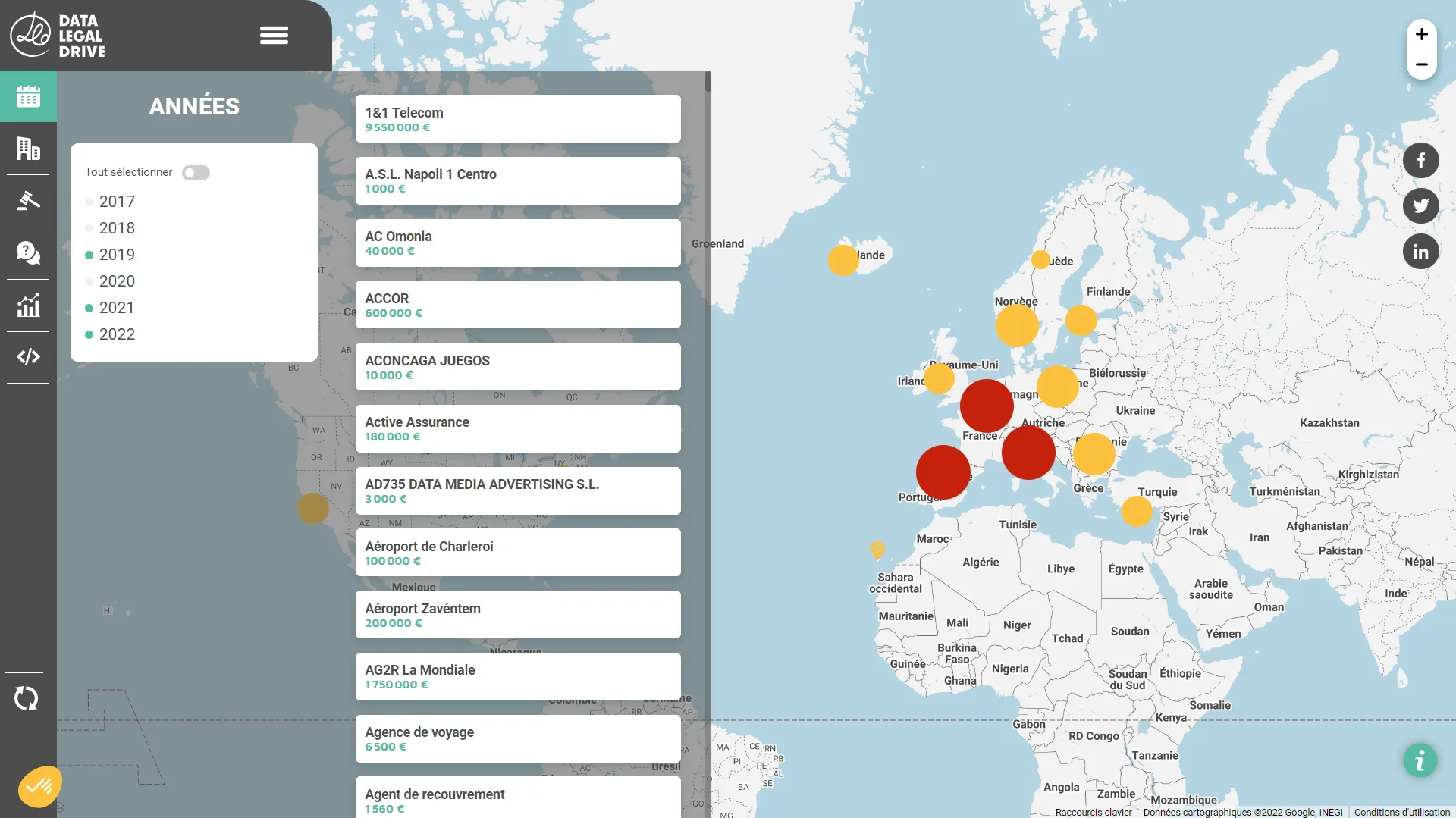
Task: Open the Aéroport de Charleroi card
Action: 518,553
